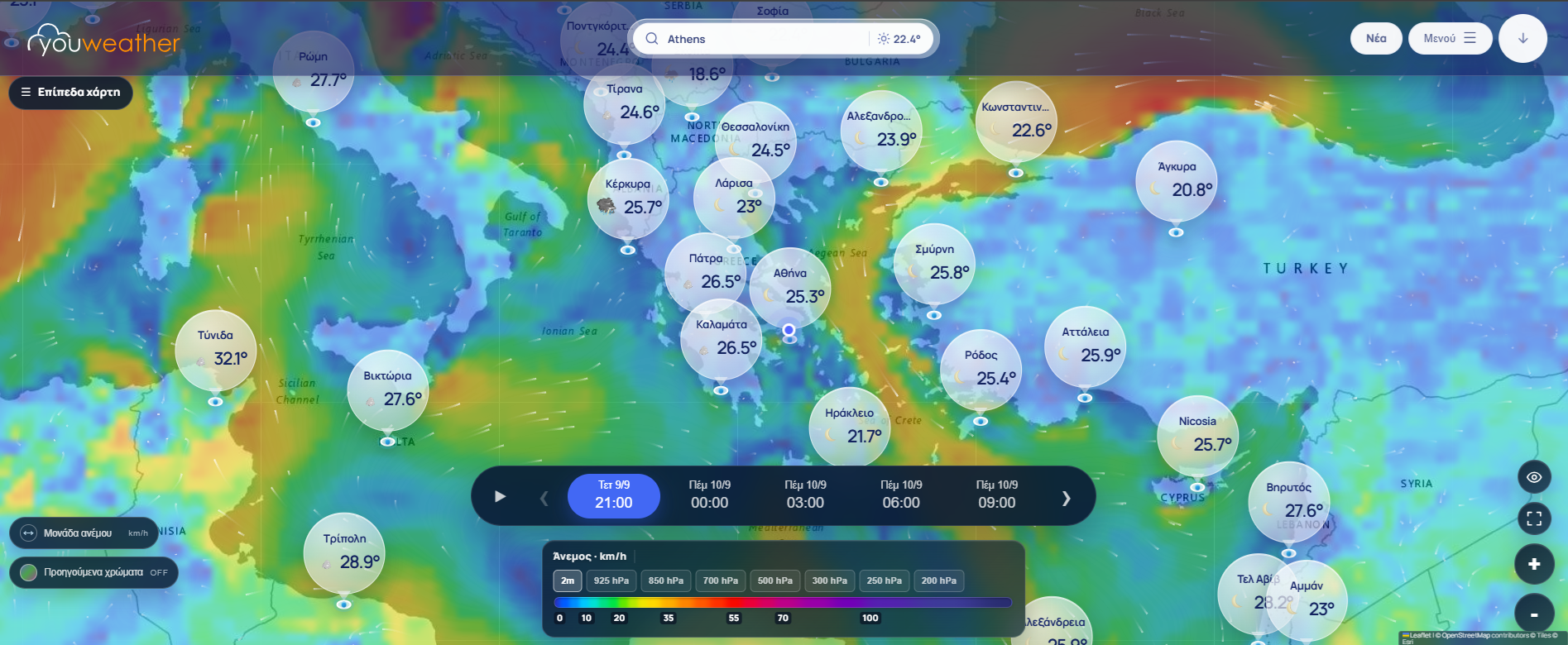Viewport: 1568px width, 645px height.
Task: Select the 925 hPa level
Action: point(611,580)
